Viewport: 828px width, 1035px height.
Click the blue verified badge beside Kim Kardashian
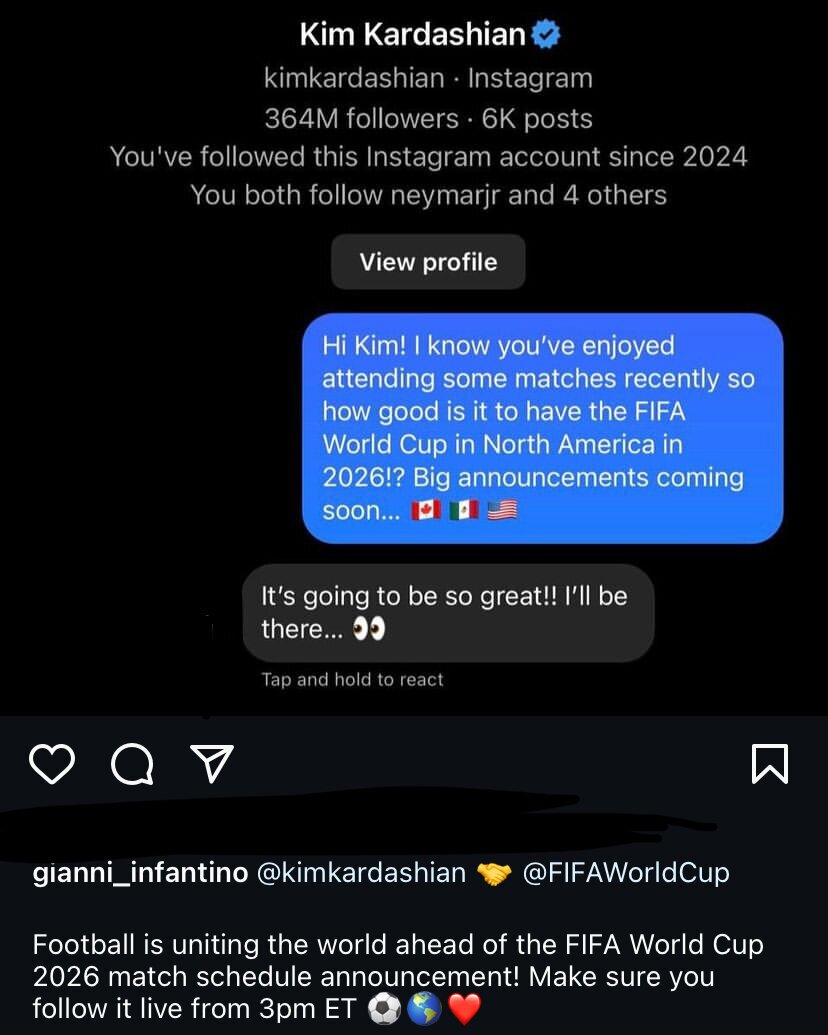(x=545, y=35)
